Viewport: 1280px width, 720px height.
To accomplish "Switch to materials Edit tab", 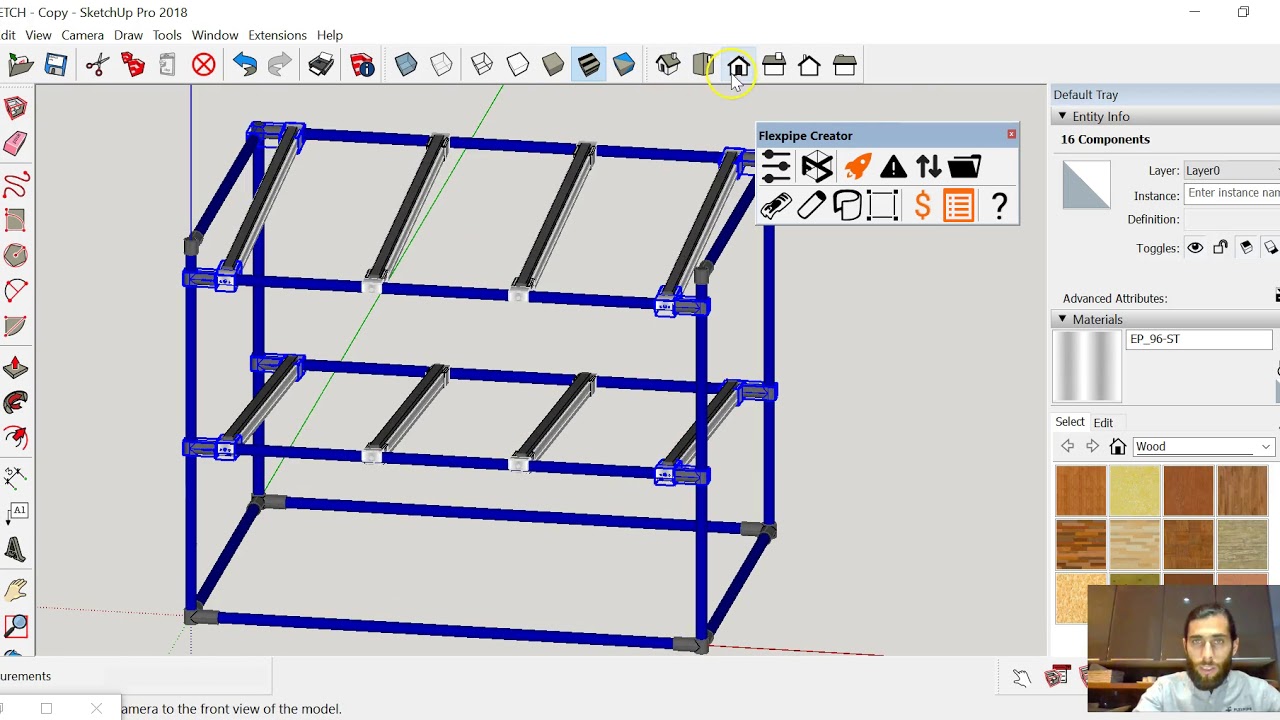I will (x=1103, y=422).
